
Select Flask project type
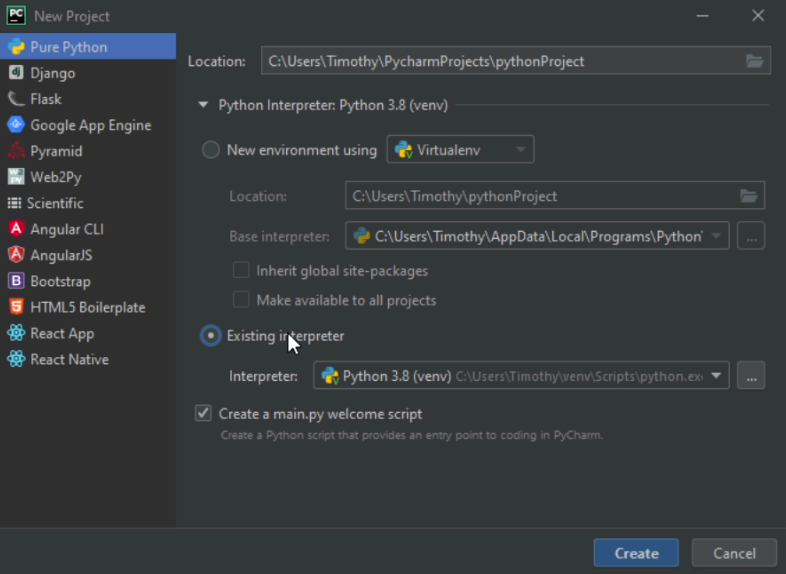[88, 99]
